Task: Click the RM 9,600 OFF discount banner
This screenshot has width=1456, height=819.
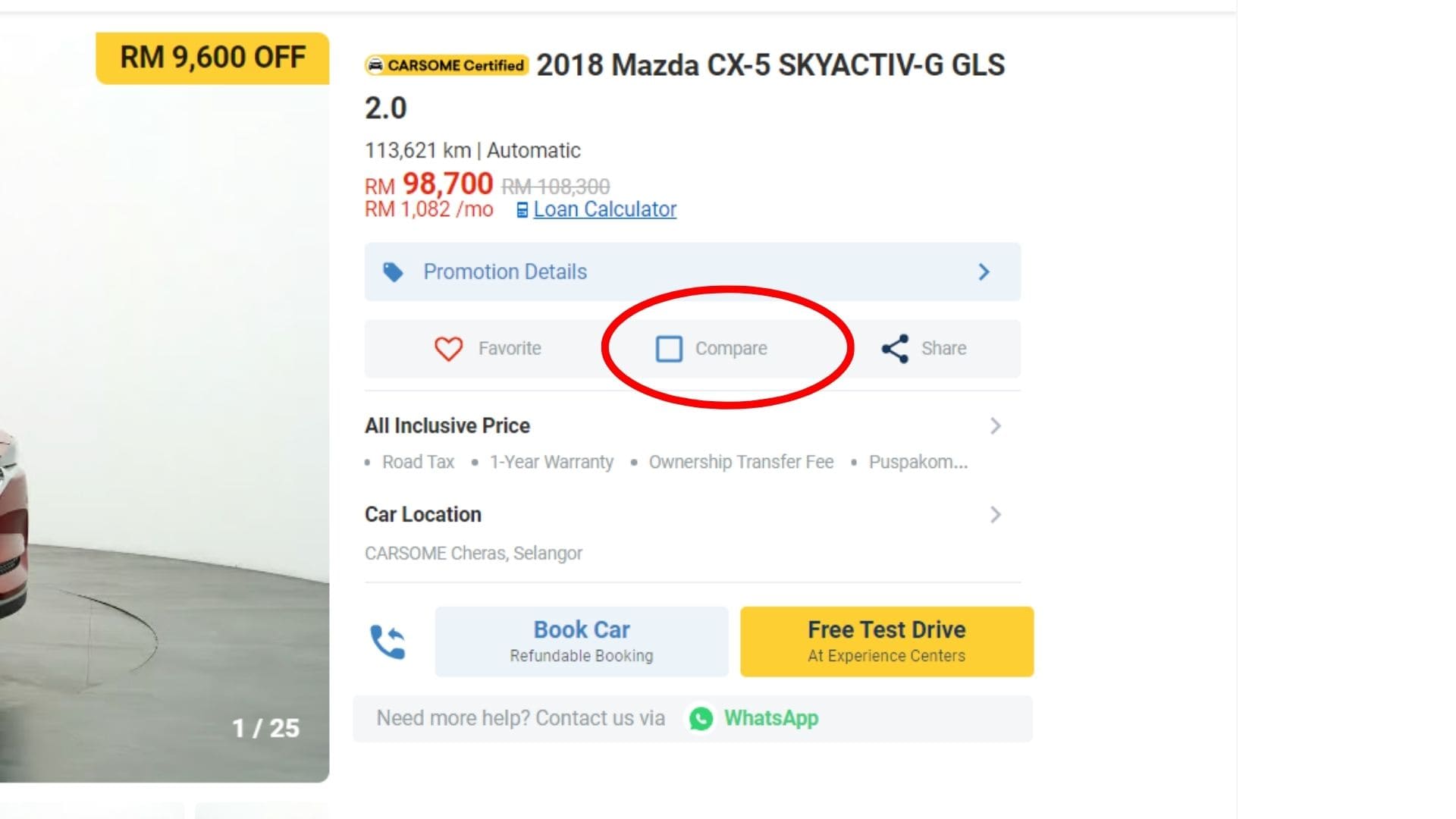Action: point(212,56)
